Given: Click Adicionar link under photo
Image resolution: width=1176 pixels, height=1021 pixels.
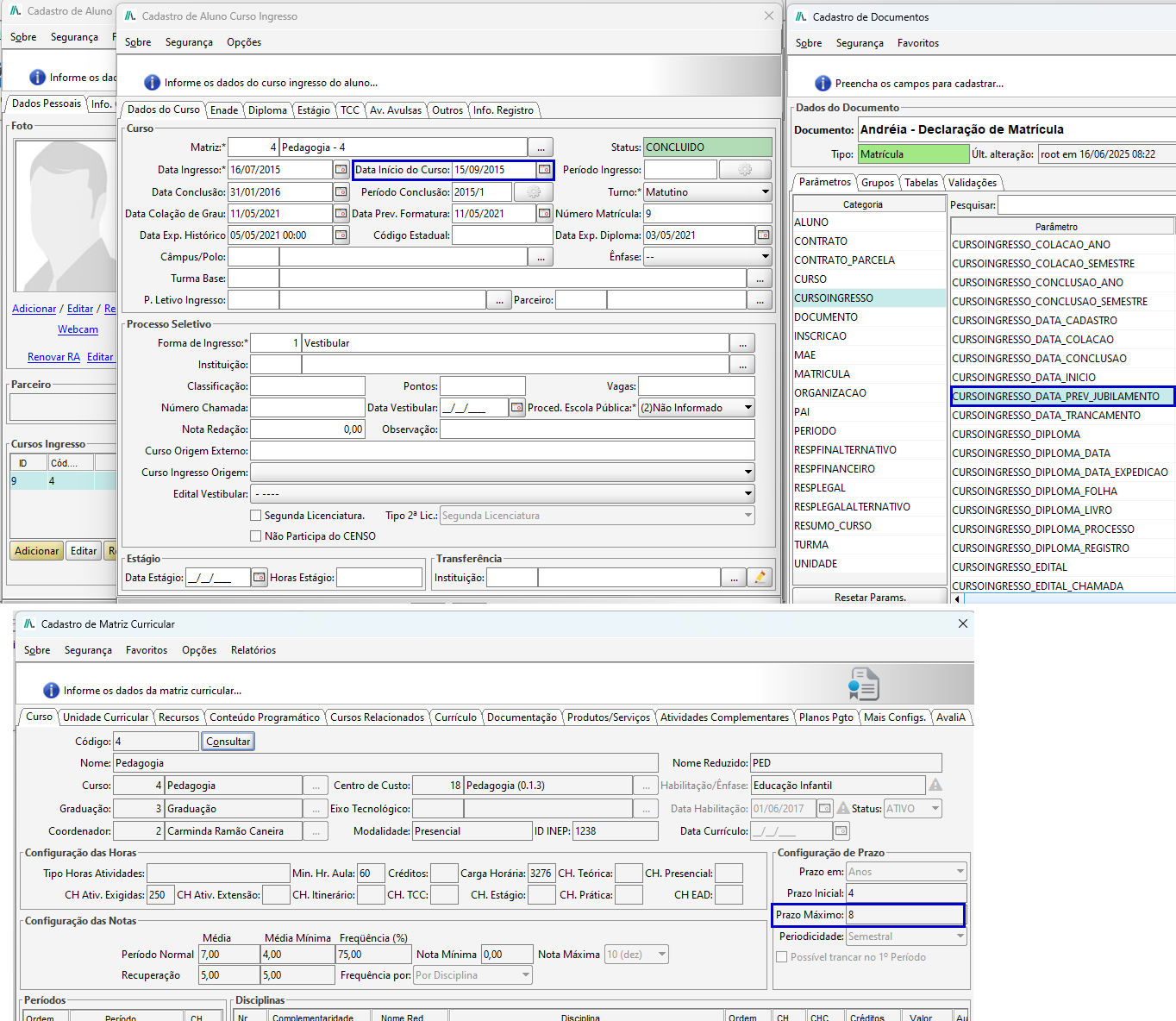Looking at the screenshot, I should pyautogui.click(x=34, y=309).
